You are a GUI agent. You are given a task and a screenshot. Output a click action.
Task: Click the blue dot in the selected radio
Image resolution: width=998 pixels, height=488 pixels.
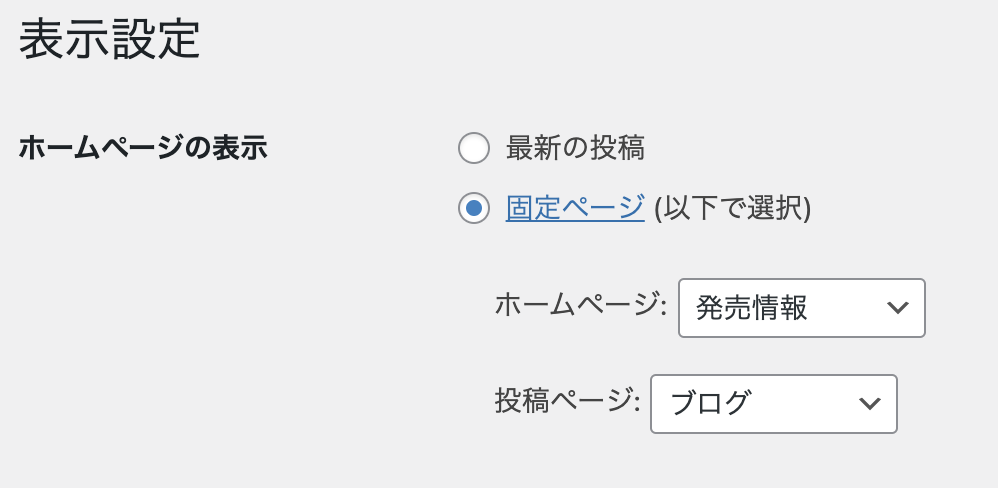pyautogui.click(x=474, y=208)
